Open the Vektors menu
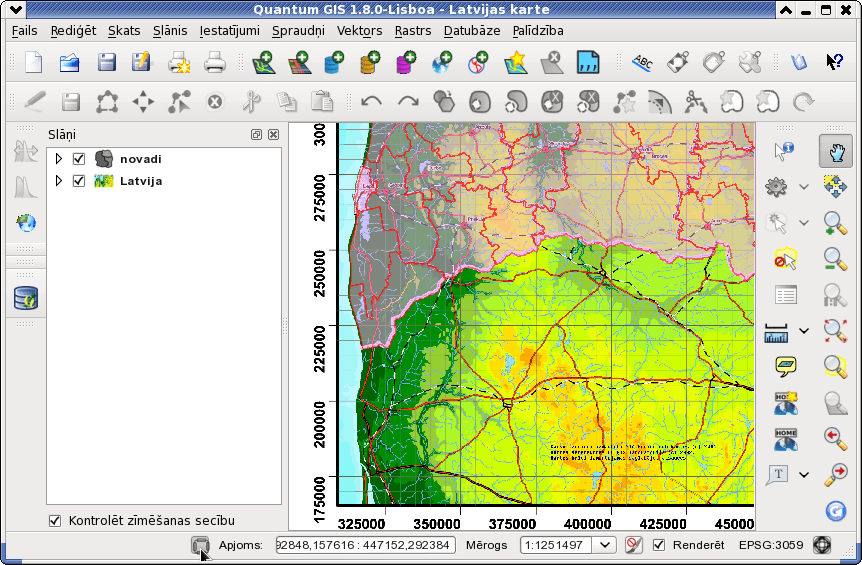Image resolution: width=862 pixels, height=565 pixels. [360, 31]
